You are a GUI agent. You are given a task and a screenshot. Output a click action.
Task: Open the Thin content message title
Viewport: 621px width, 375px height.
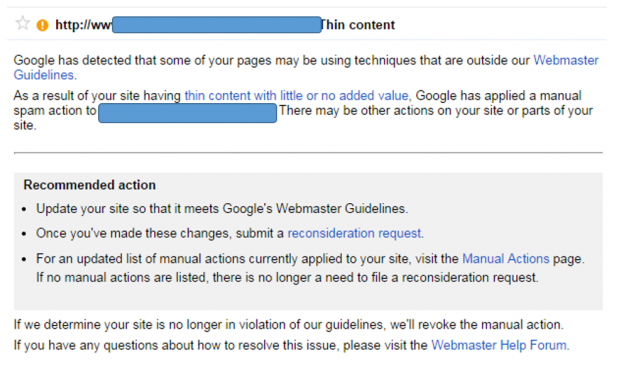click(x=358, y=25)
